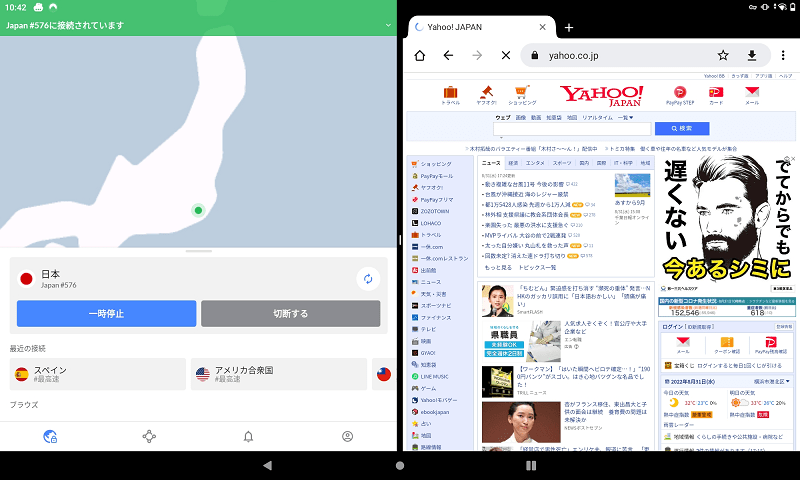Open the notifications bell tab in NordVPN

[x=248, y=436]
